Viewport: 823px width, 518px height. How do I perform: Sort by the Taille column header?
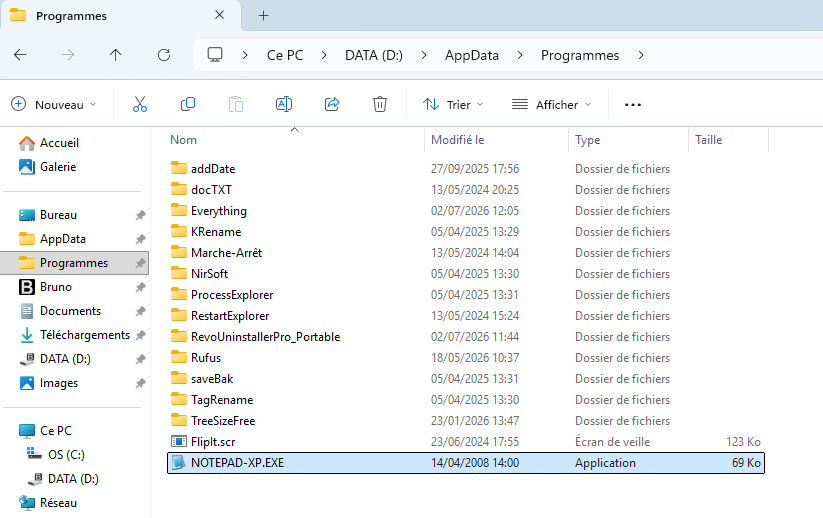click(709, 140)
